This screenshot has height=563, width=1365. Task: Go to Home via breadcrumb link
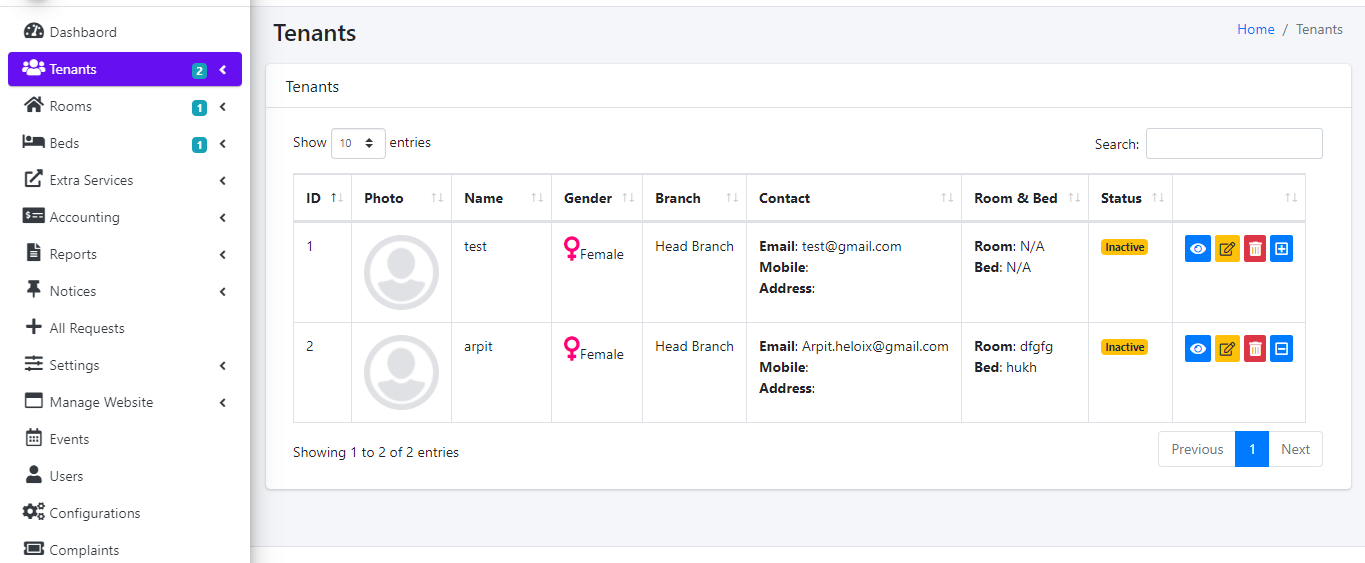pyautogui.click(x=1255, y=29)
